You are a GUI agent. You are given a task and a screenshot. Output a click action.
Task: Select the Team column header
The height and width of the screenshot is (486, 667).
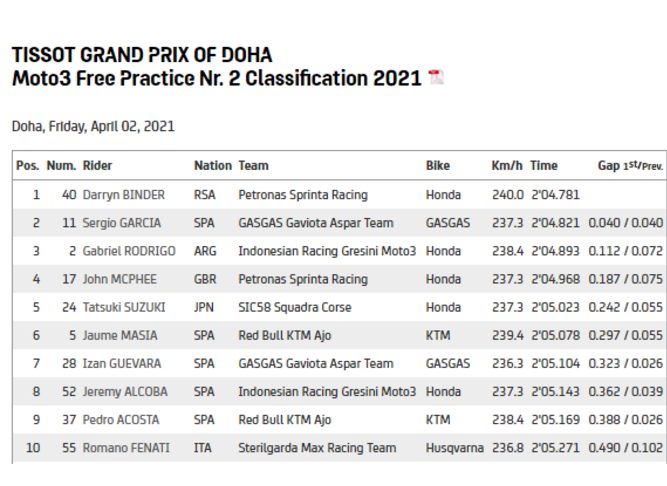(x=253, y=166)
